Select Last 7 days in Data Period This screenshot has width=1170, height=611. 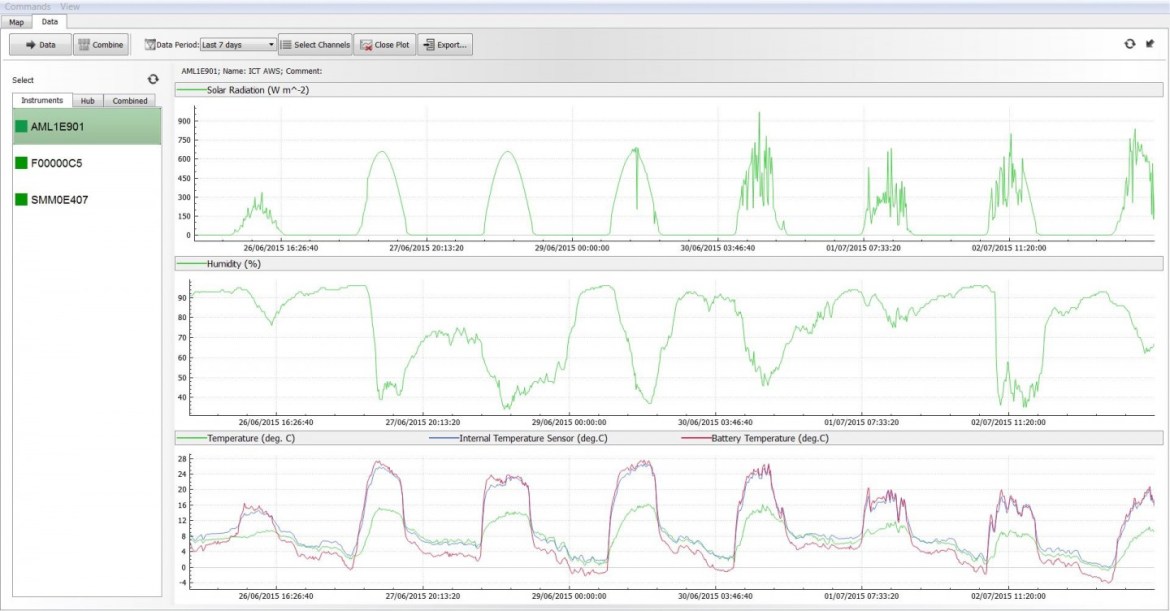click(230, 44)
